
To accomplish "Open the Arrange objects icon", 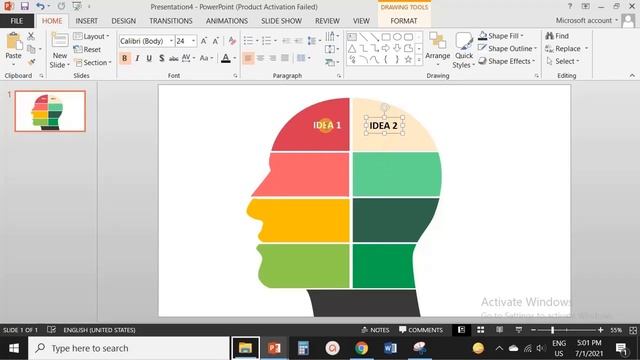I will [x=437, y=41].
